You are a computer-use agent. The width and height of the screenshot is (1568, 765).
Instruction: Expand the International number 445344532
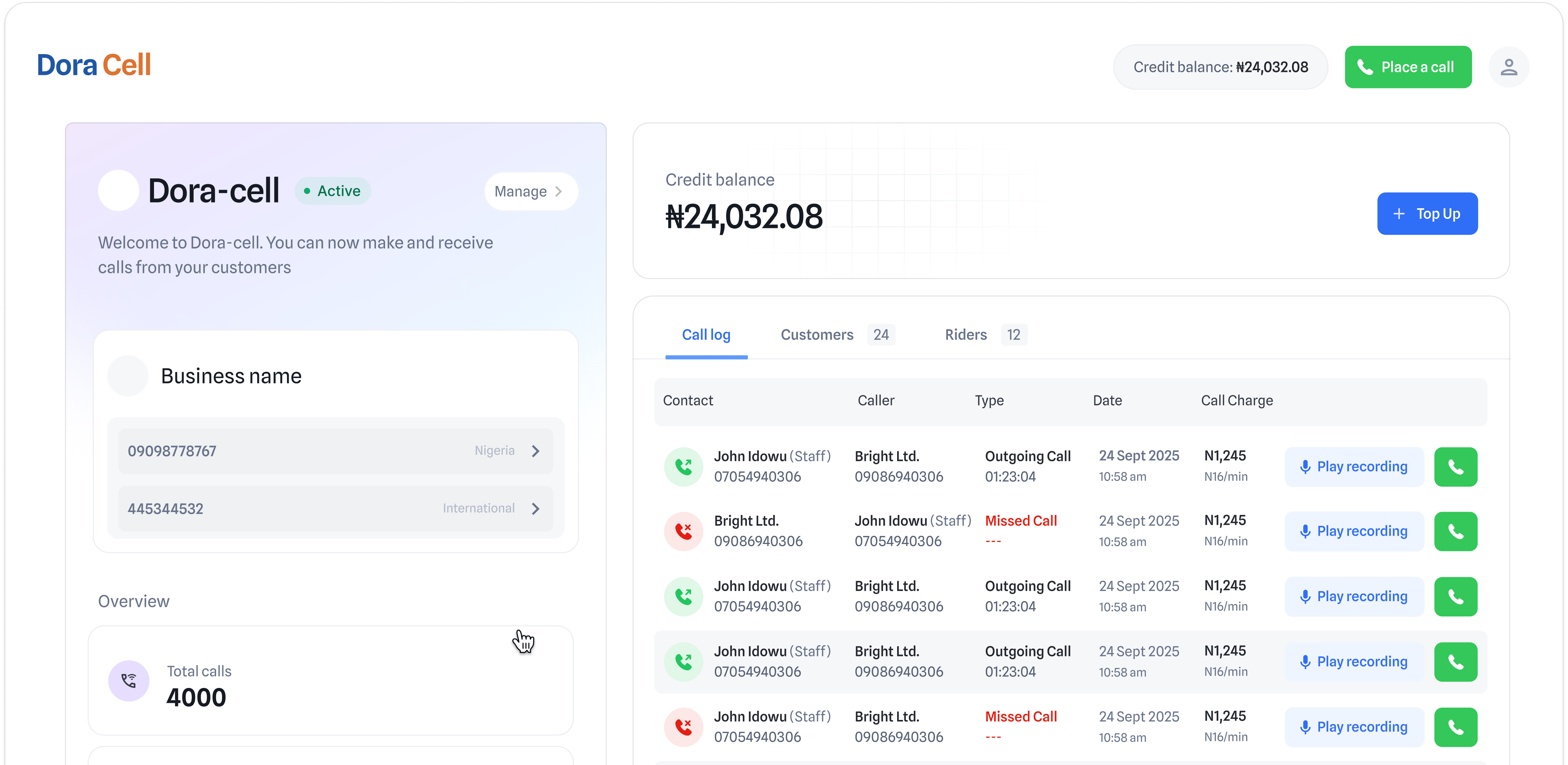click(335, 508)
